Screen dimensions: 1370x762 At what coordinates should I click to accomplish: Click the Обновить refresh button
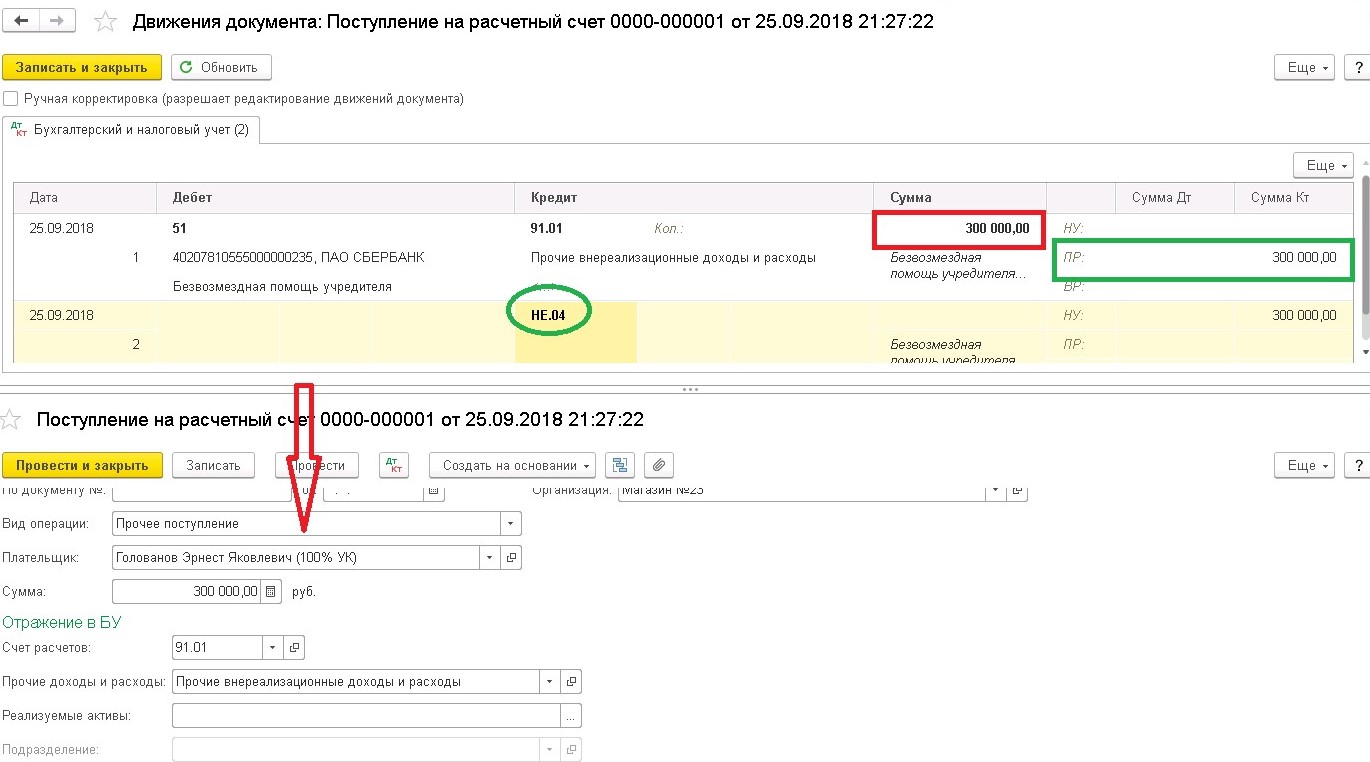tap(221, 67)
